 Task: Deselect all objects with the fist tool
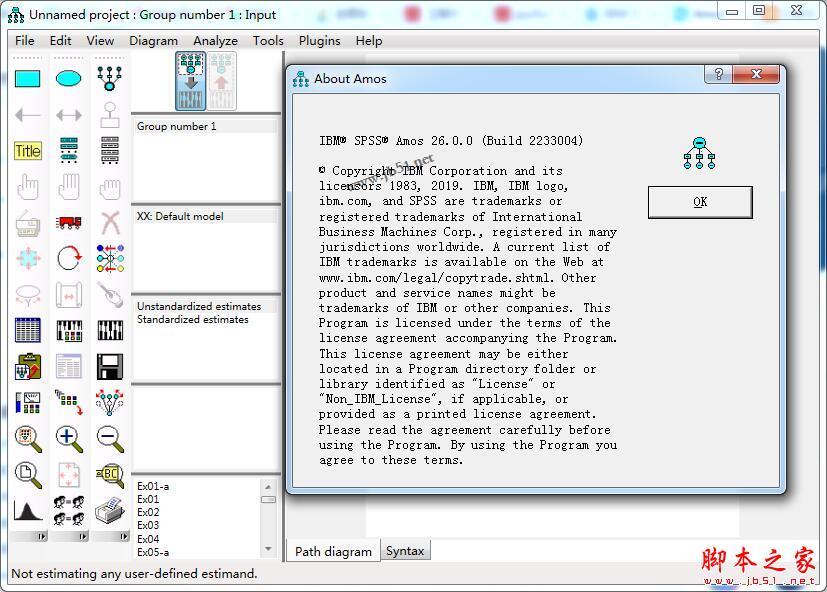[110, 188]
